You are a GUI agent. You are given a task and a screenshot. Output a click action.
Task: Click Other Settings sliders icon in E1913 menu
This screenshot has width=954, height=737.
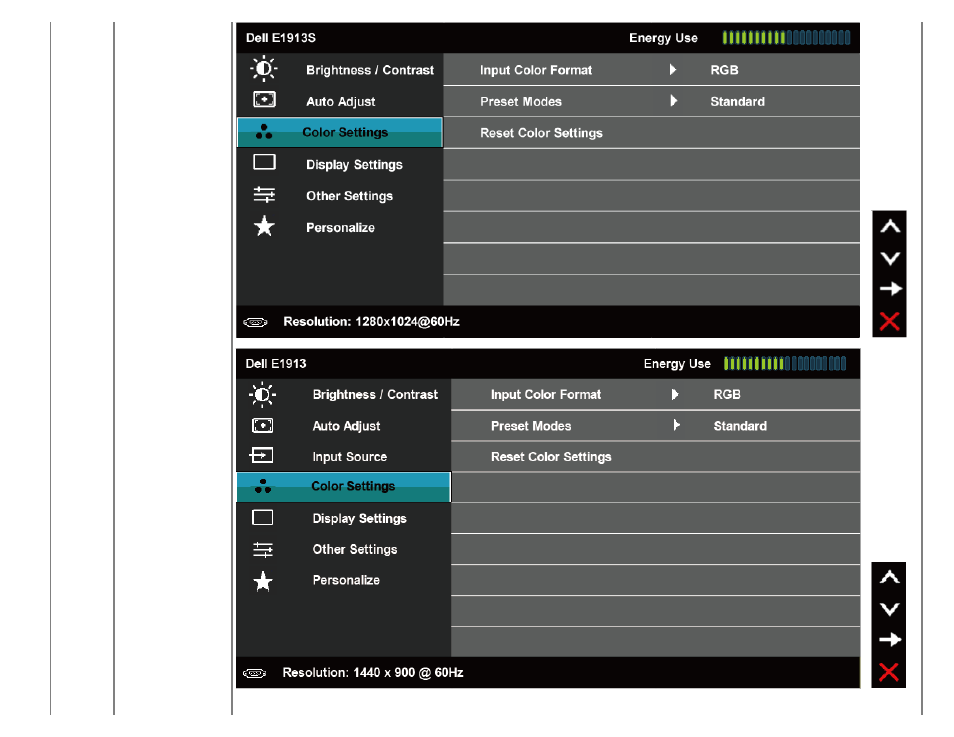(x=263, y=550)
